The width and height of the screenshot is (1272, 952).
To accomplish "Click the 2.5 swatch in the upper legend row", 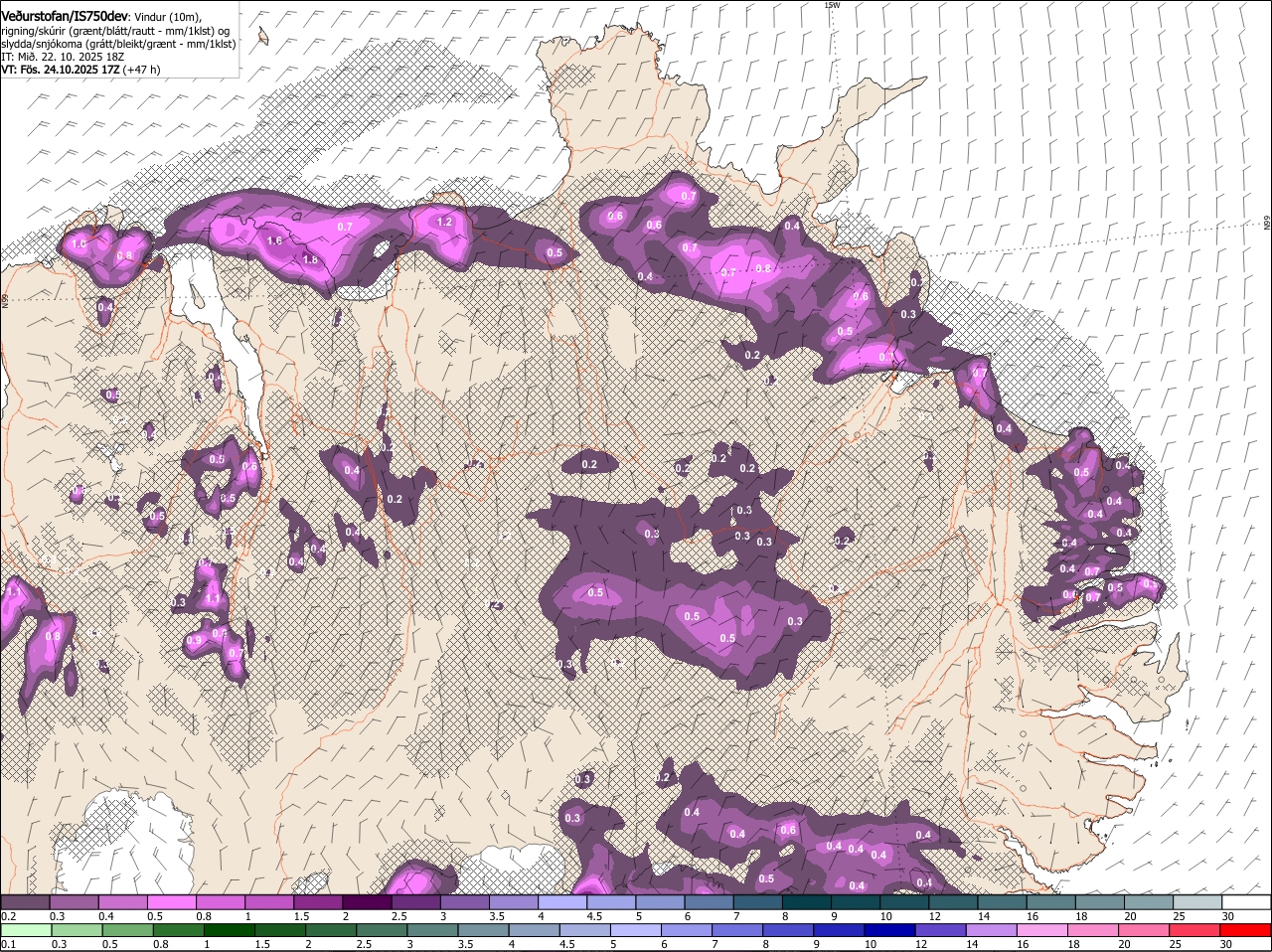I will coord(415,902).
